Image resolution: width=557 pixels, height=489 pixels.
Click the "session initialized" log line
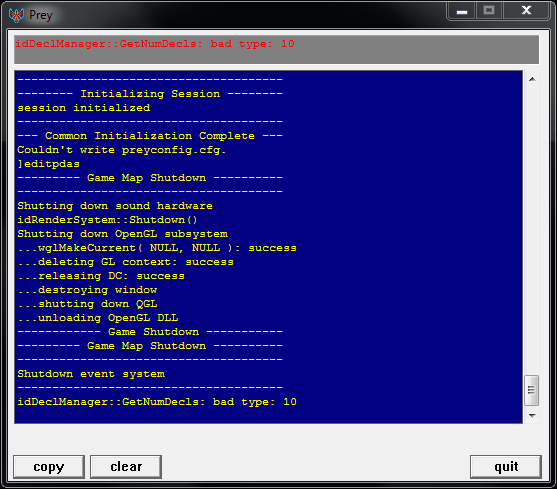[83, 108]
